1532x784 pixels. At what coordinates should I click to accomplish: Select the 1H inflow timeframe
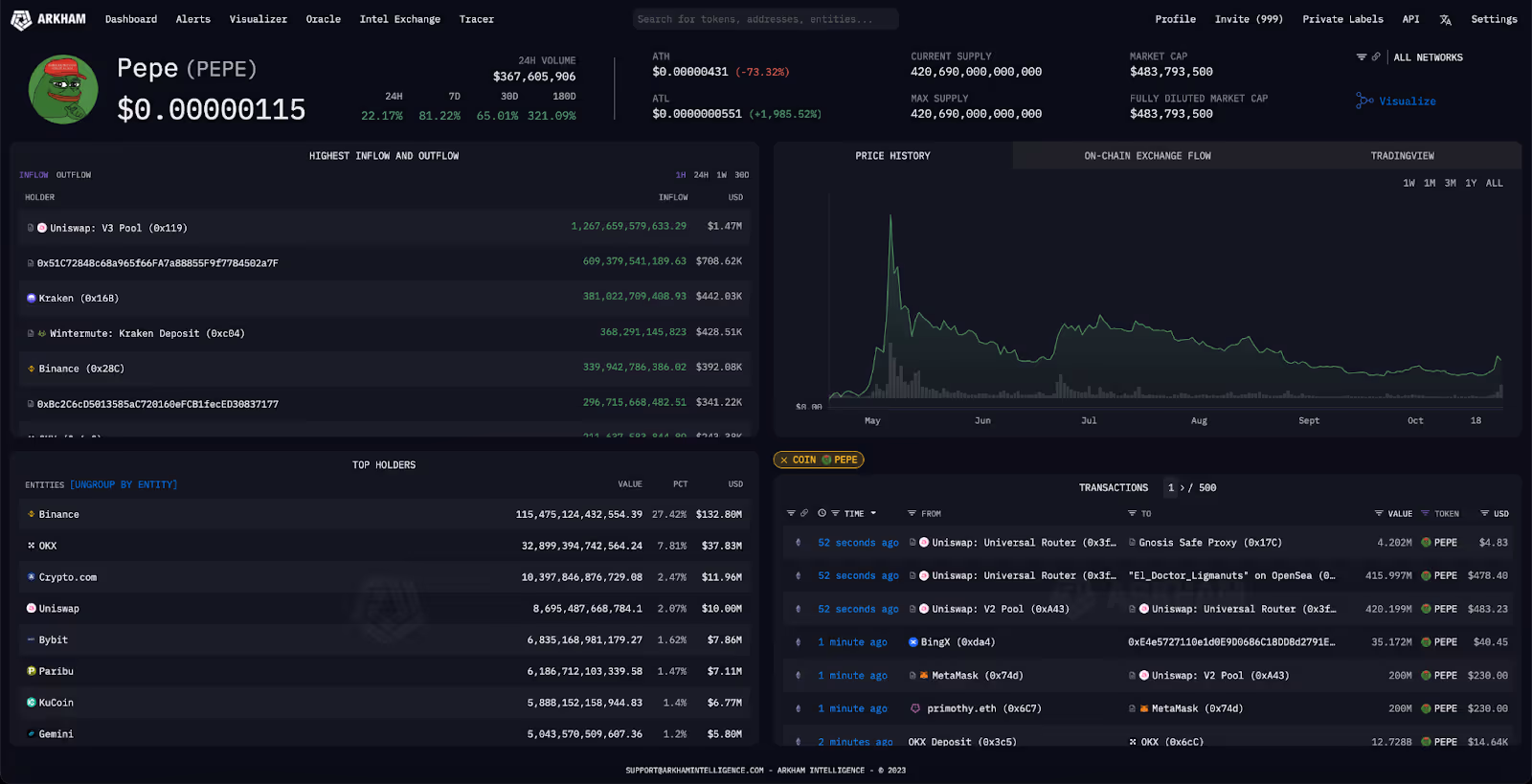click(x=681, y=175)
